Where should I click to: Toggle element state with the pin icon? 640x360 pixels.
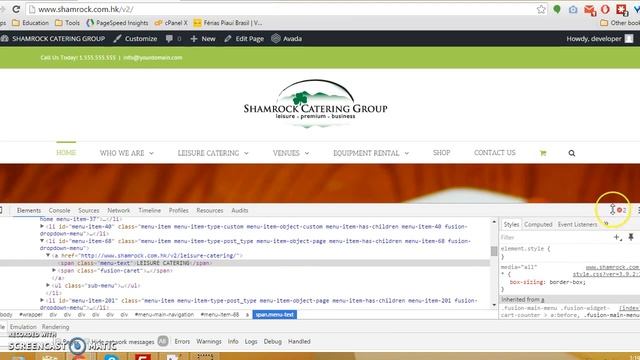tap(631, 237)
